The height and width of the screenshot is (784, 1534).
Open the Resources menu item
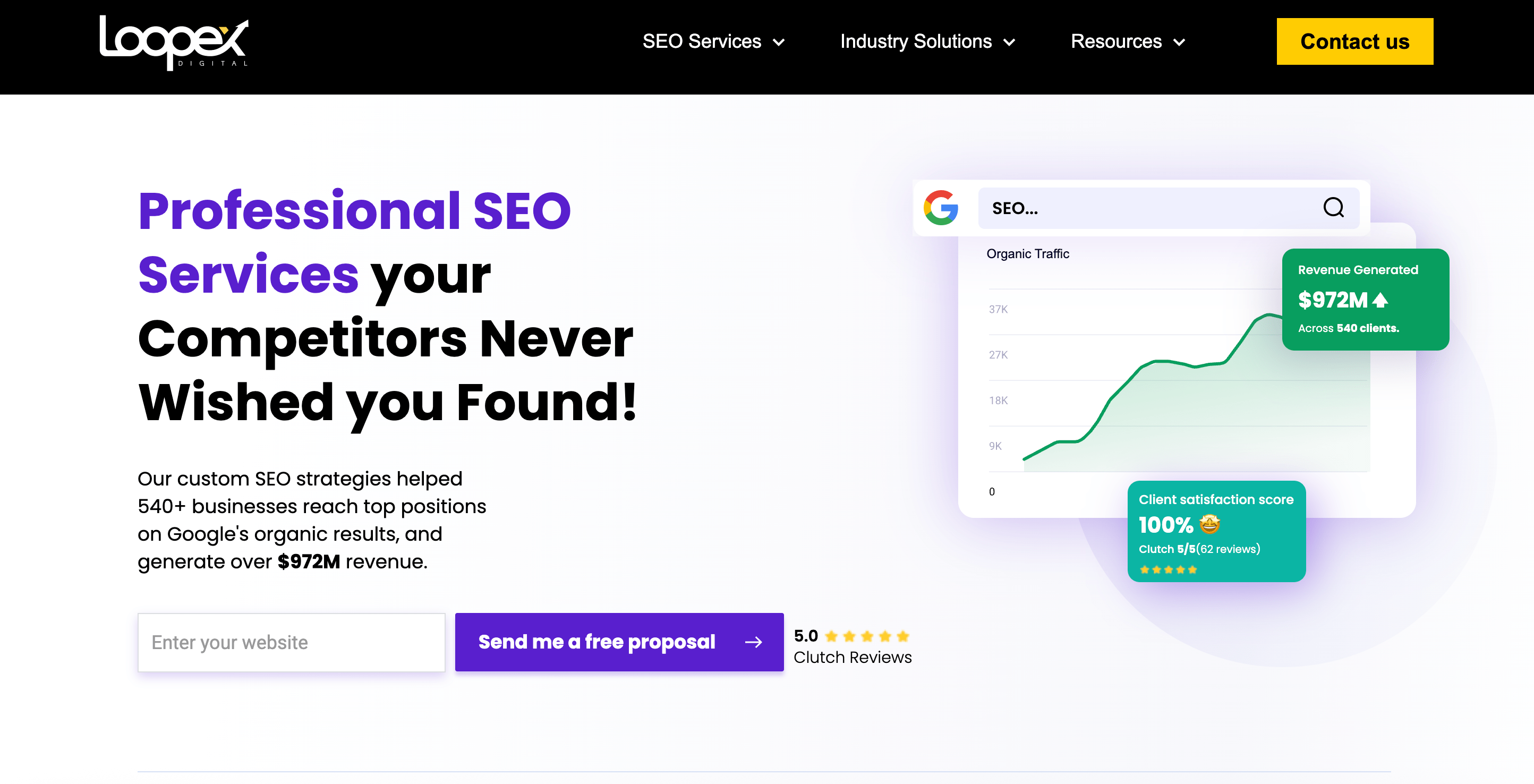point(1116,41)
